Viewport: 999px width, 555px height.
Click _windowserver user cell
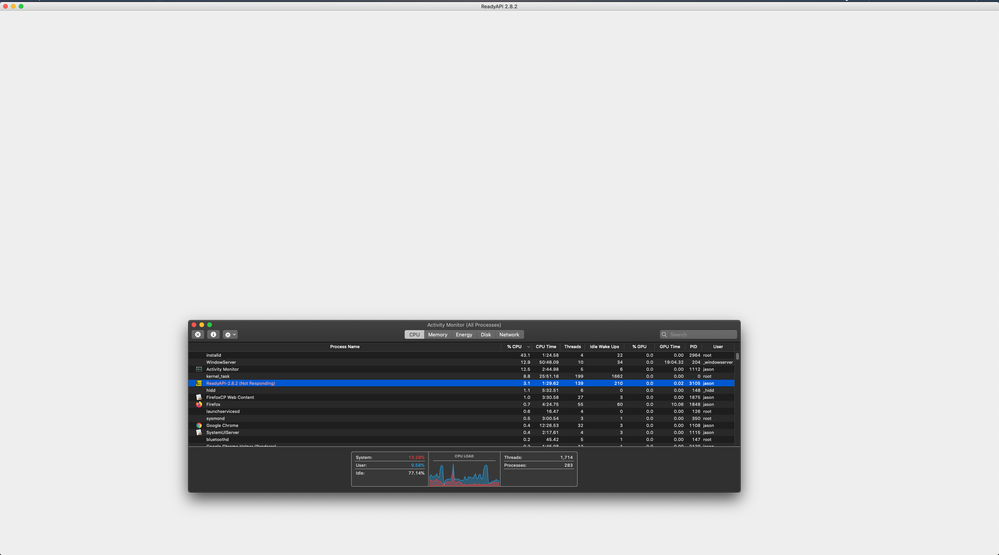(x=718, y=363)
